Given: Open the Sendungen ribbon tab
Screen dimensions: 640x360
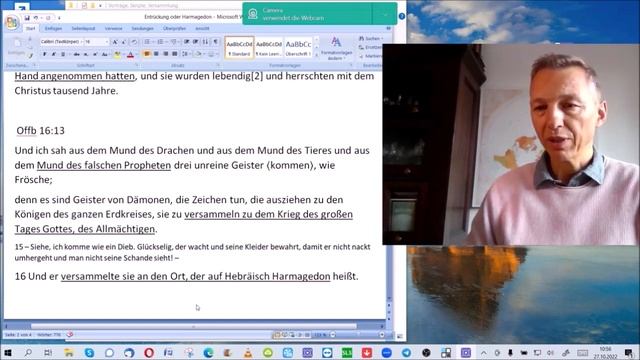Looking at the screenshot, I should pyautogui.click(x=142, y=29).
